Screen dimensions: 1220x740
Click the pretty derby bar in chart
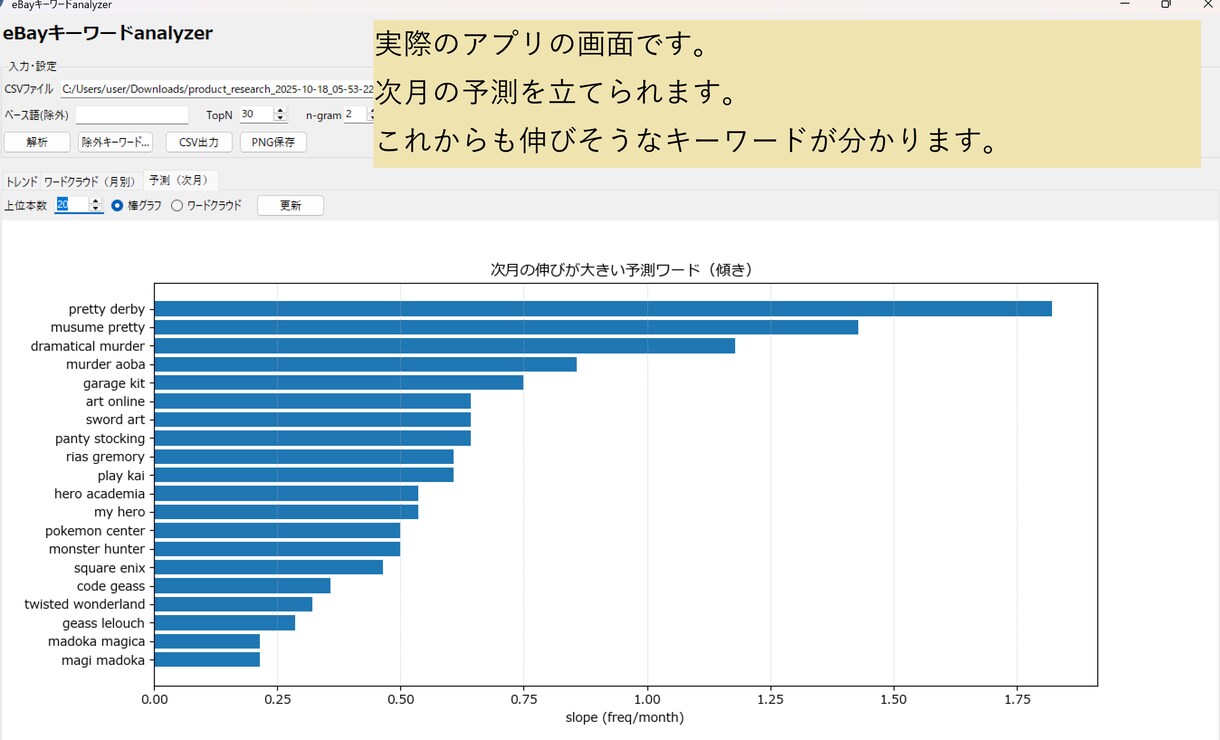(x=603, y=309)
